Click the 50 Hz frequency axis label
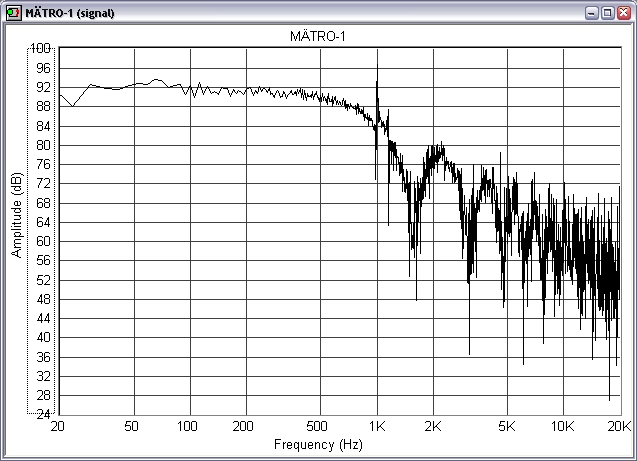This screenshot has width=637, height=461. point(131,426)
